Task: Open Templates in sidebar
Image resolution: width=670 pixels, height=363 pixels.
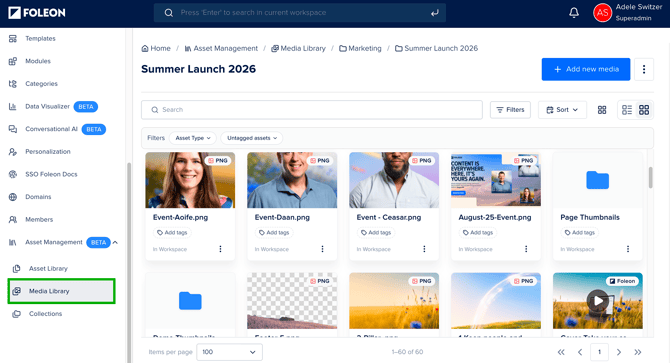Action: [40, 38]
